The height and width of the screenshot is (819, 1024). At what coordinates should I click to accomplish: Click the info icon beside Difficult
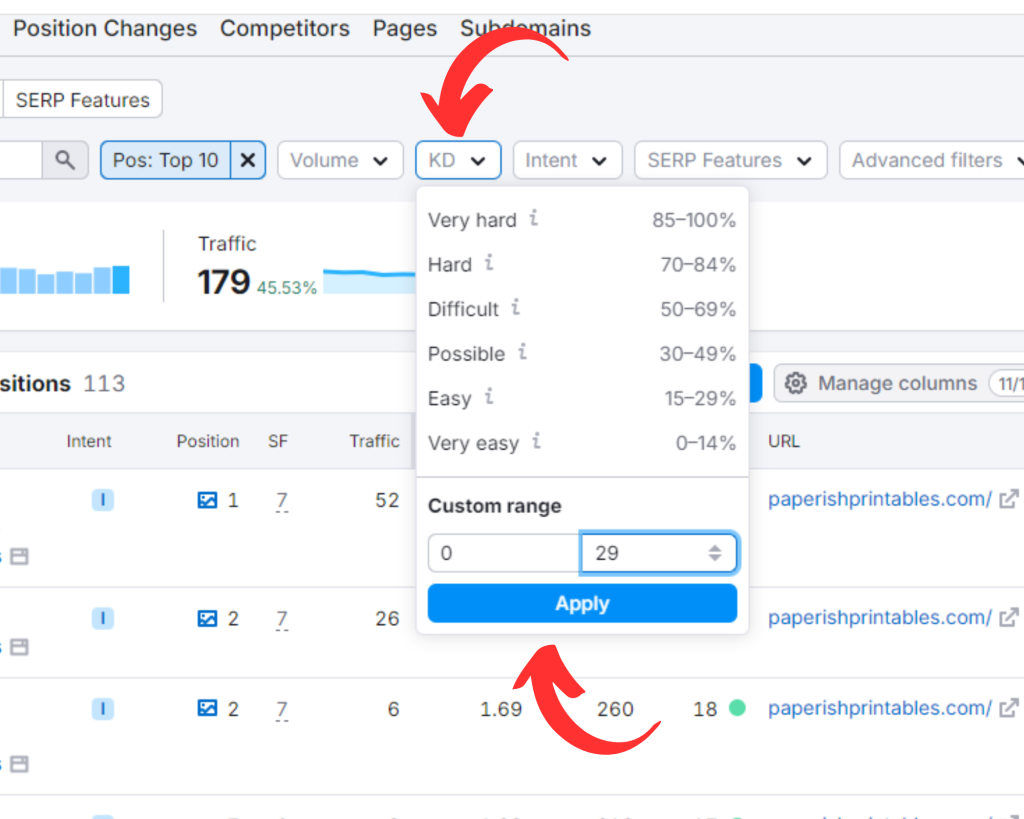(516, 307)
